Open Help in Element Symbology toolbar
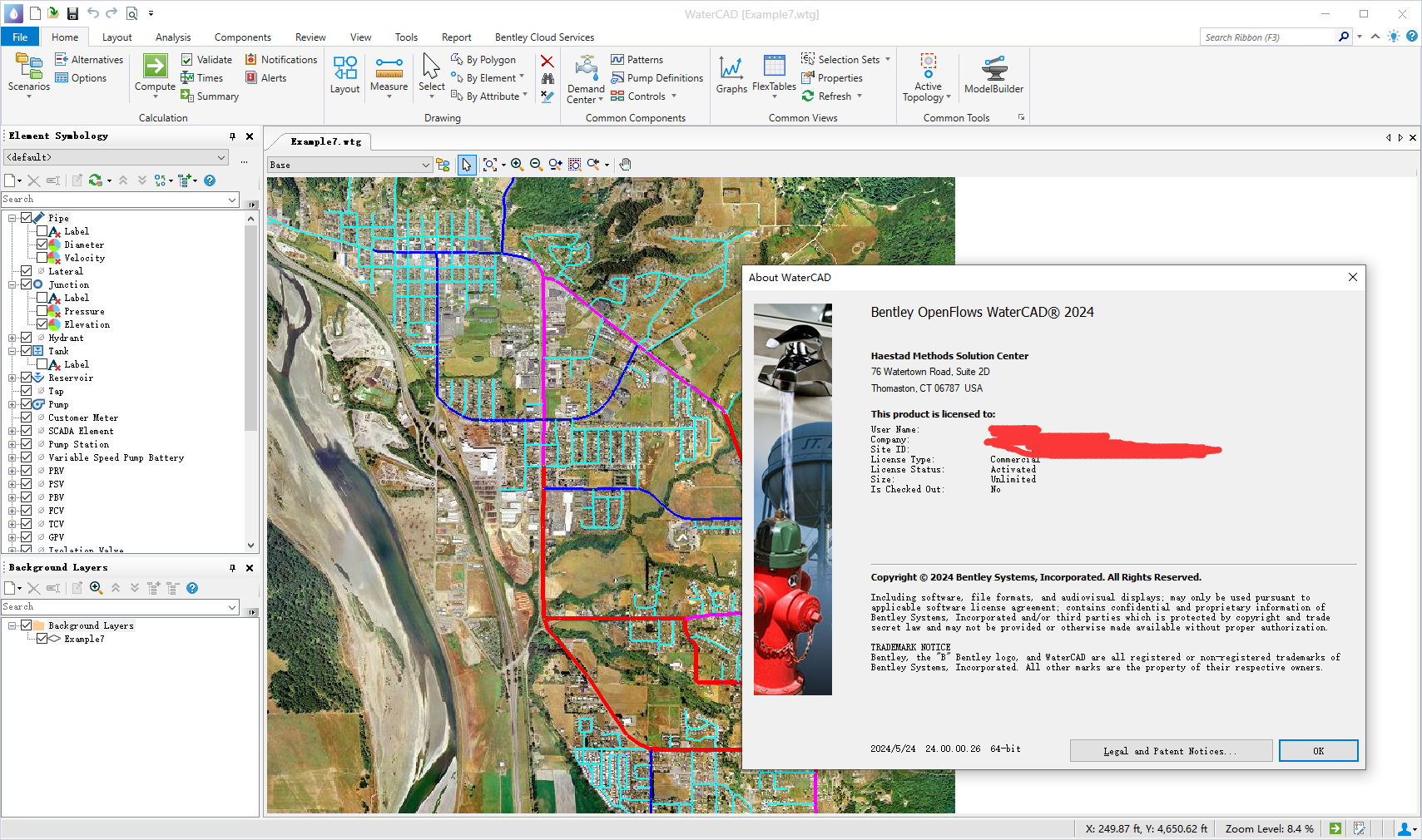The image size is (1422, 840). [210, 180]
